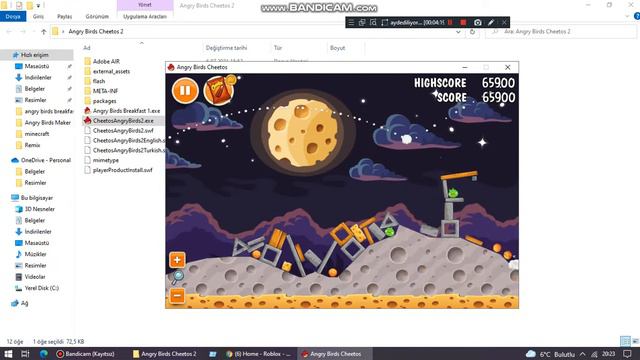
Task: Switch to Bandicam taskbar window
Action: (87, 354)
